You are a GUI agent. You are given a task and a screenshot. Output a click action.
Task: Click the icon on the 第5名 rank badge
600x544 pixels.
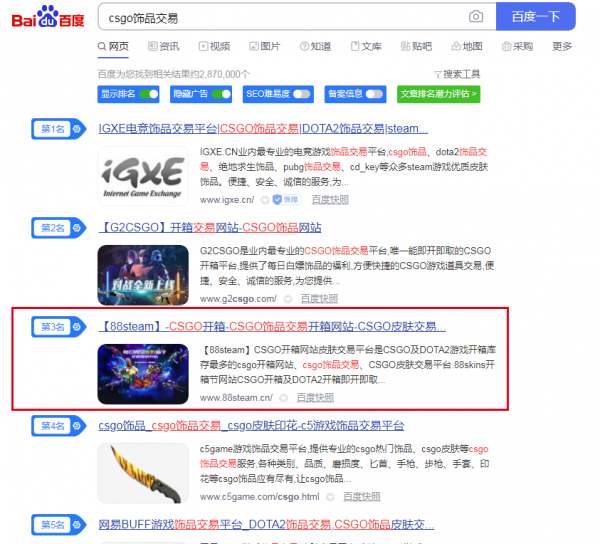(77, 524)
